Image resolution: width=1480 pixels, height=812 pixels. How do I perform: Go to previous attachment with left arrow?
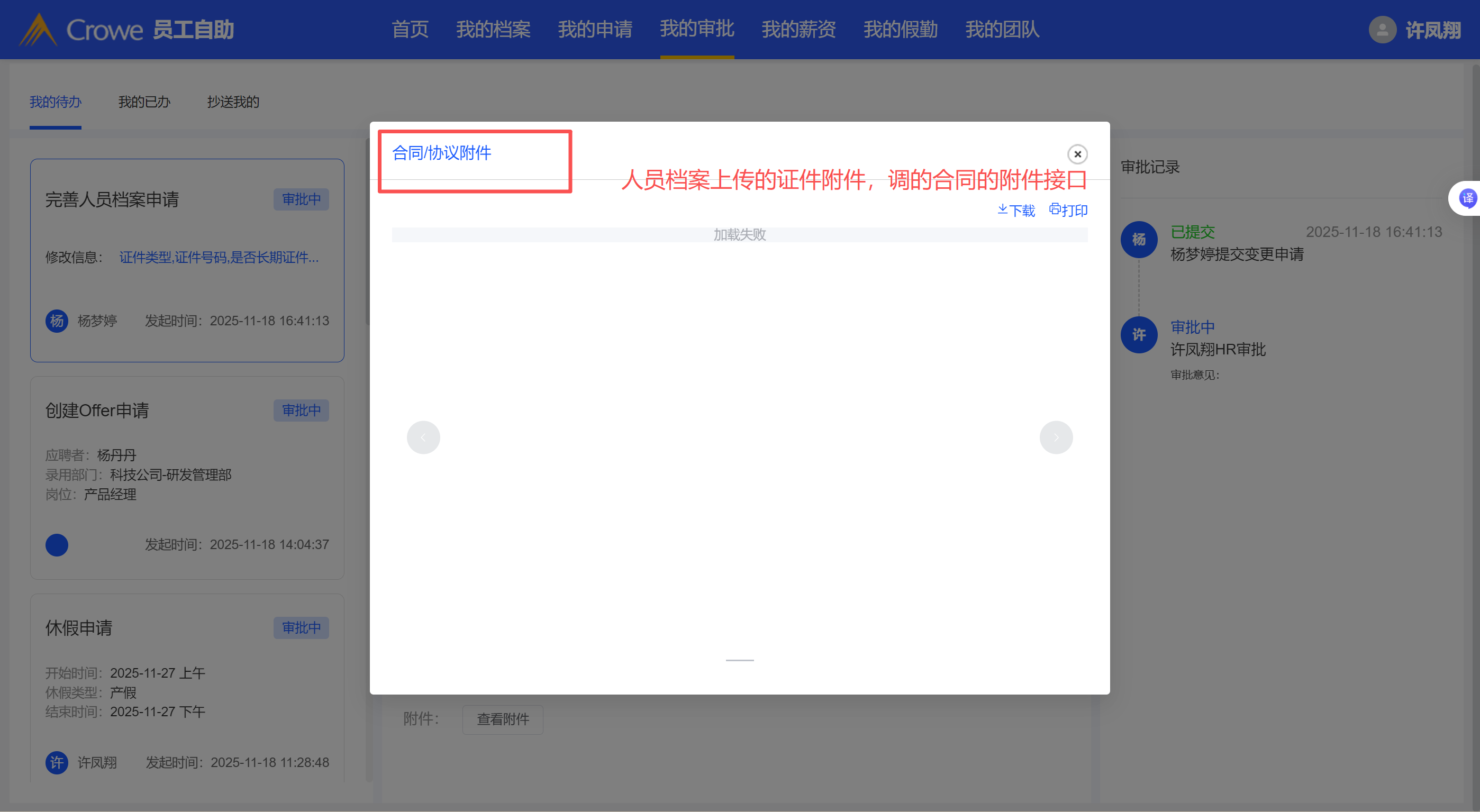coord(423,437)
